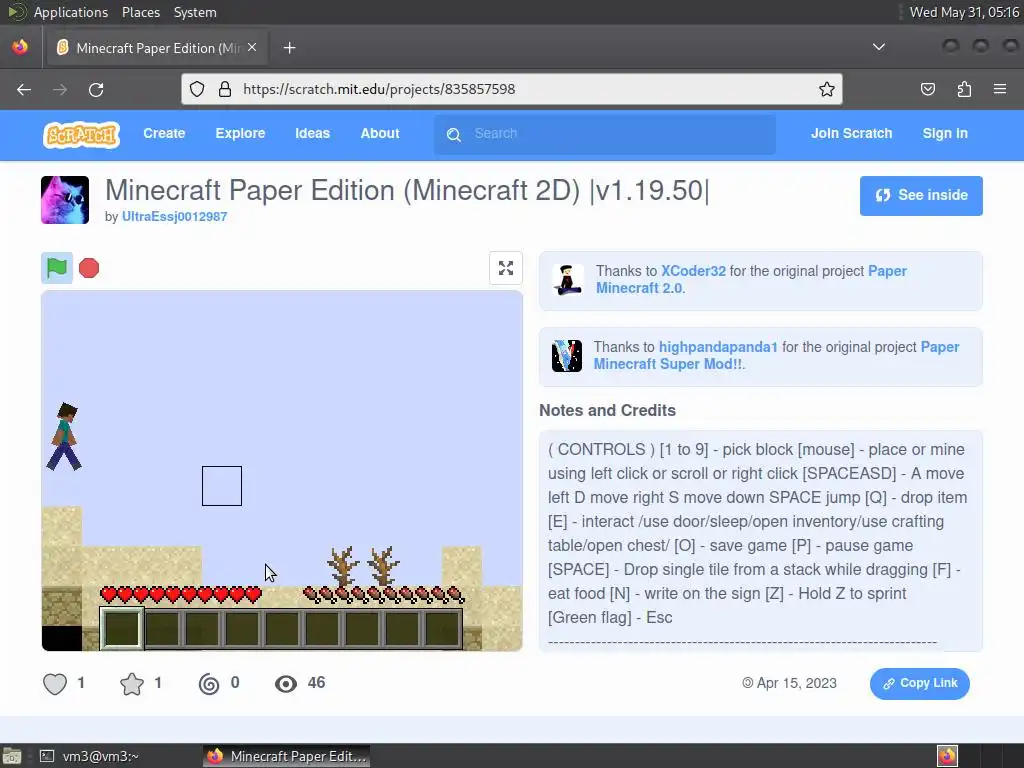Open the System menu
The width and height of the screenshot is (1024, 768).
click(195, 12)
